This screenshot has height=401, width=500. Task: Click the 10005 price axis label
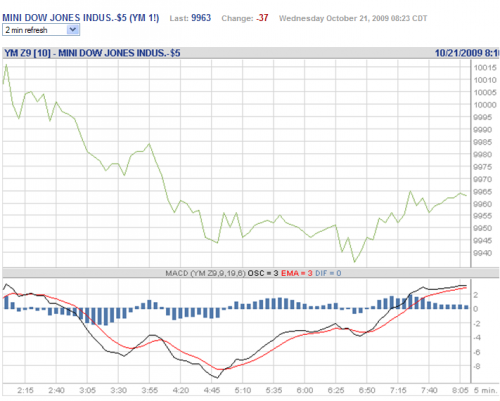[x=485, y=92]
